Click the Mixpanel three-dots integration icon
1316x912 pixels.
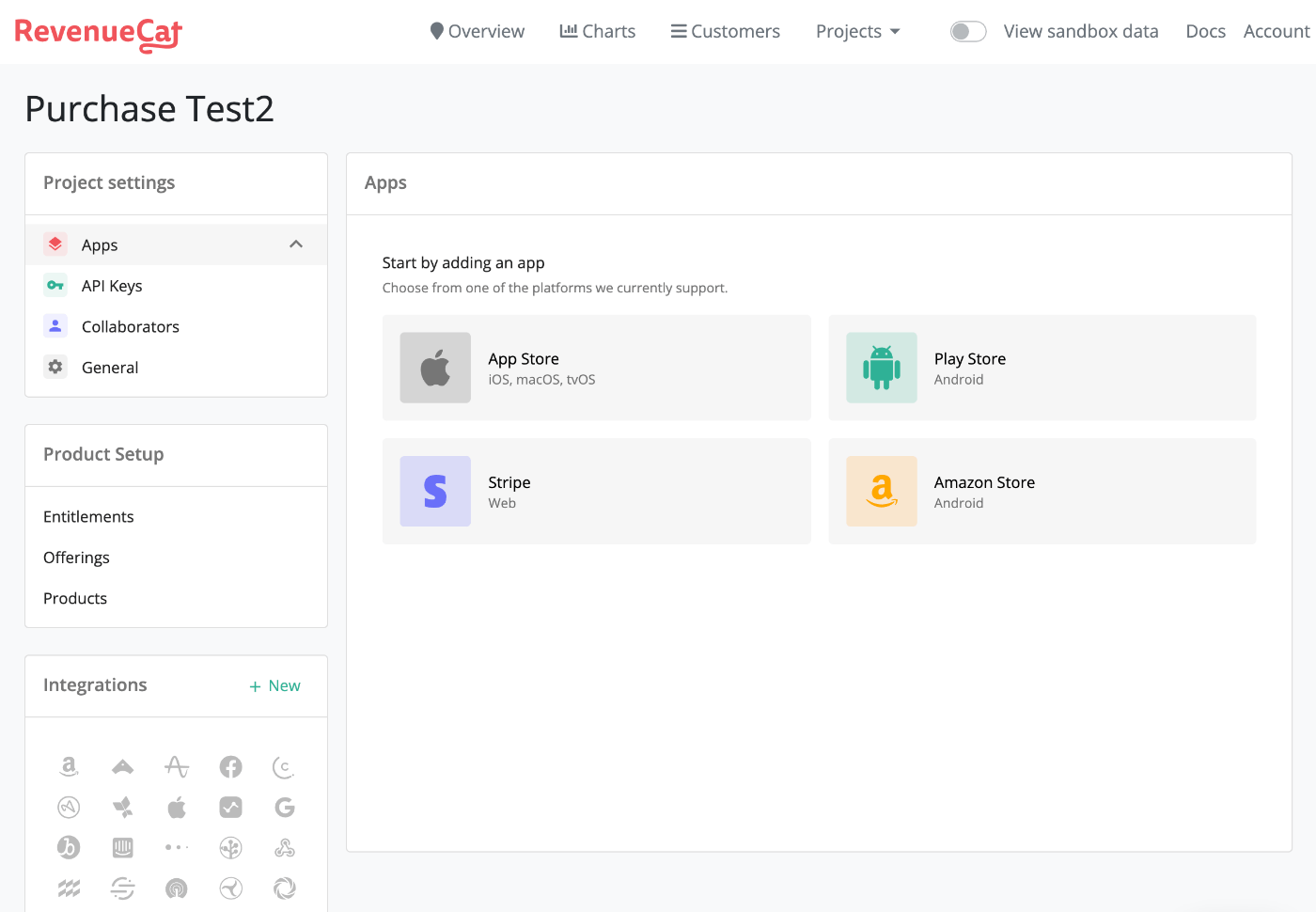pyautogui.click(x=177, y=848)
